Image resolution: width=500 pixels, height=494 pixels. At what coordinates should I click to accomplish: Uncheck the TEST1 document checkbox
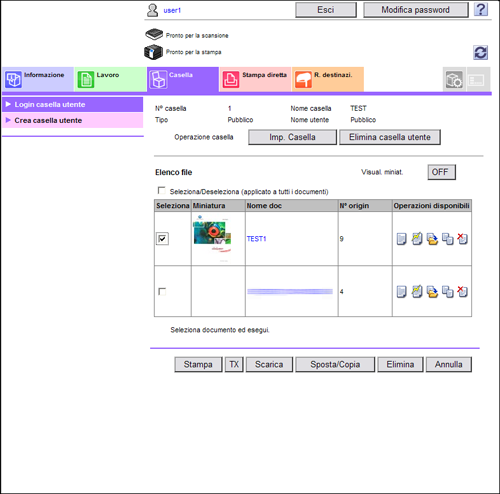[x=162, y=239]
